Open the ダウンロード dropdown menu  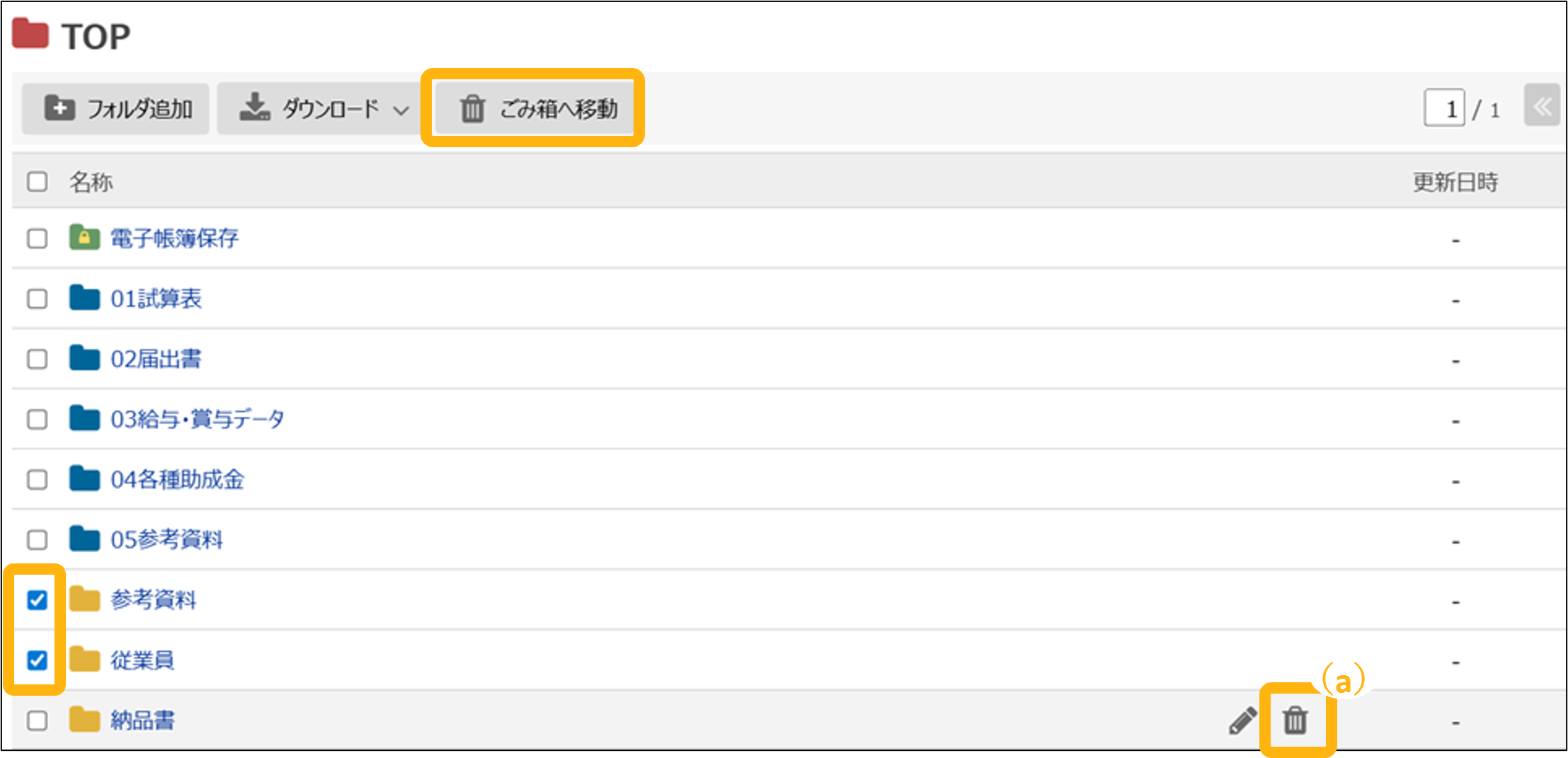tap(324, 109)
